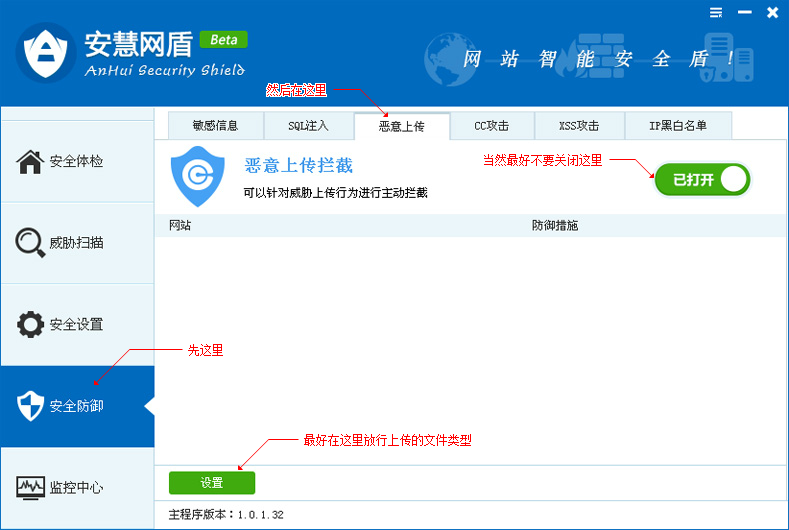The width and height of the screenshot is (789, 530).
Task: Minimize the 安慧网盾 window
Action: coord(745,13)
